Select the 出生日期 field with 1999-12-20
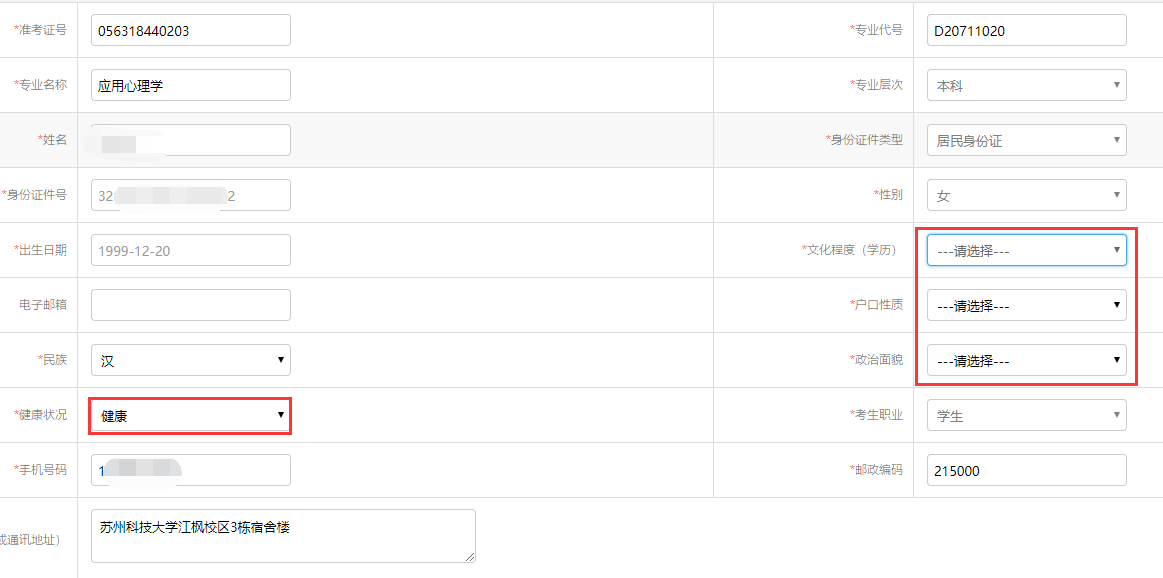The height and width of the screenshot is (578, 1163). point(191,250)
